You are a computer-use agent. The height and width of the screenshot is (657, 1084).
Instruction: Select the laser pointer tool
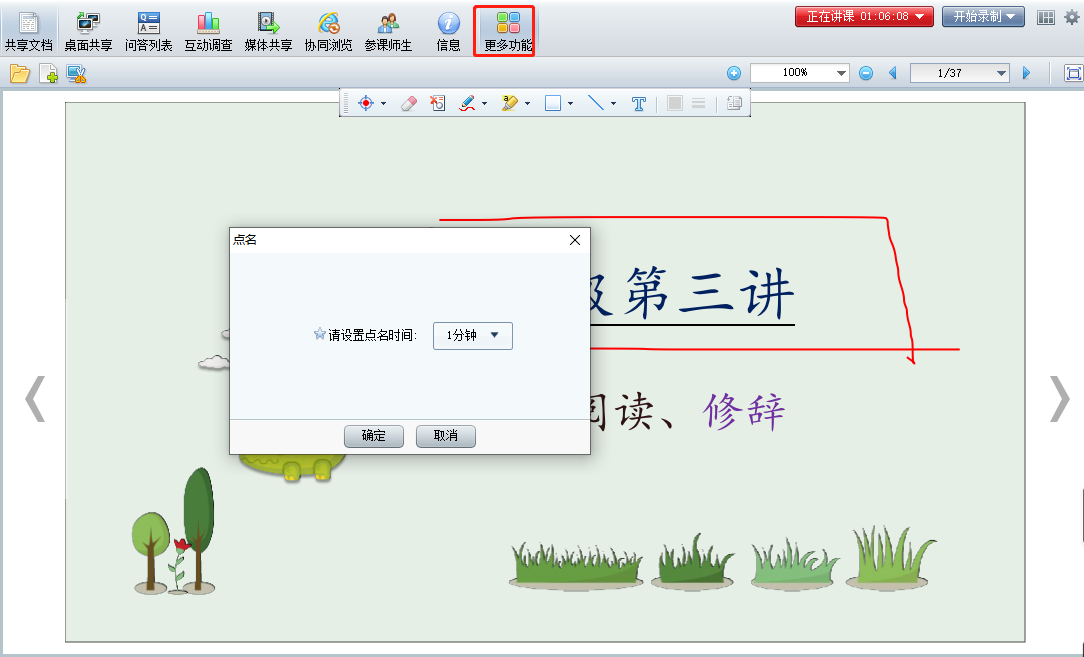[x=366, y=103]
